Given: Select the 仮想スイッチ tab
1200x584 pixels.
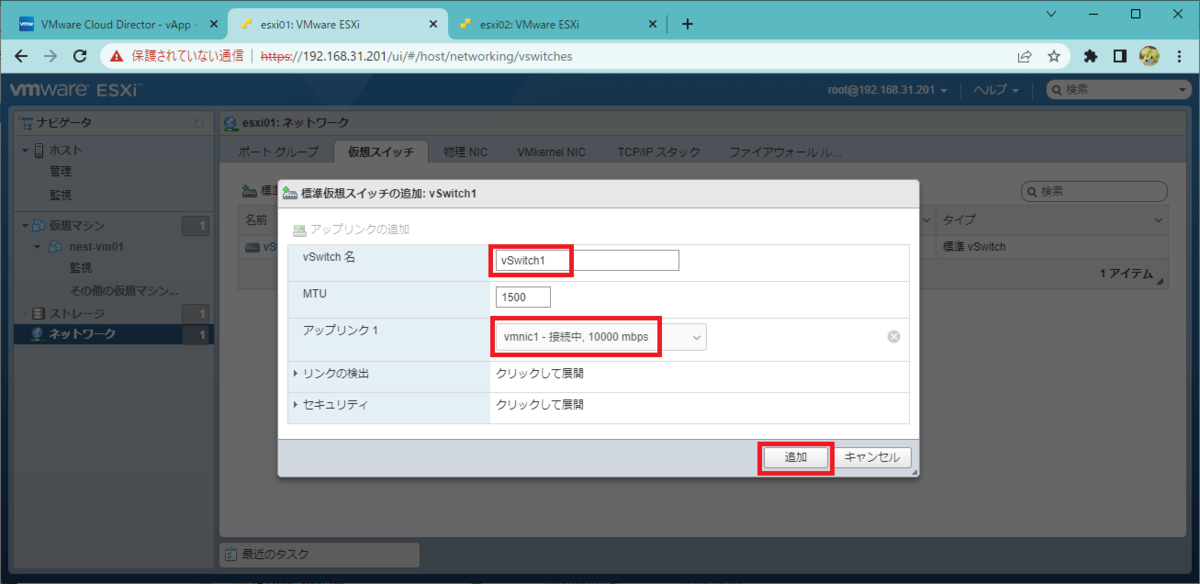Looking at the screenshot, I should pos(381,152).
